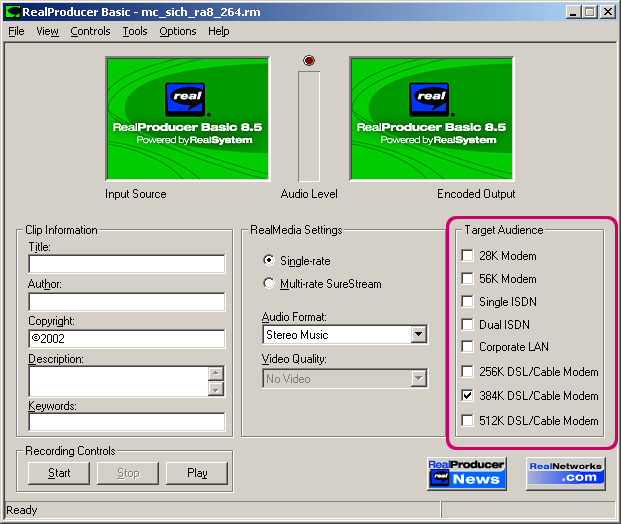Tick the 256K DSL/Cable Modem checkbox
Image resolution: width=621 pixels, height=524 pixels.
[467, 372]
